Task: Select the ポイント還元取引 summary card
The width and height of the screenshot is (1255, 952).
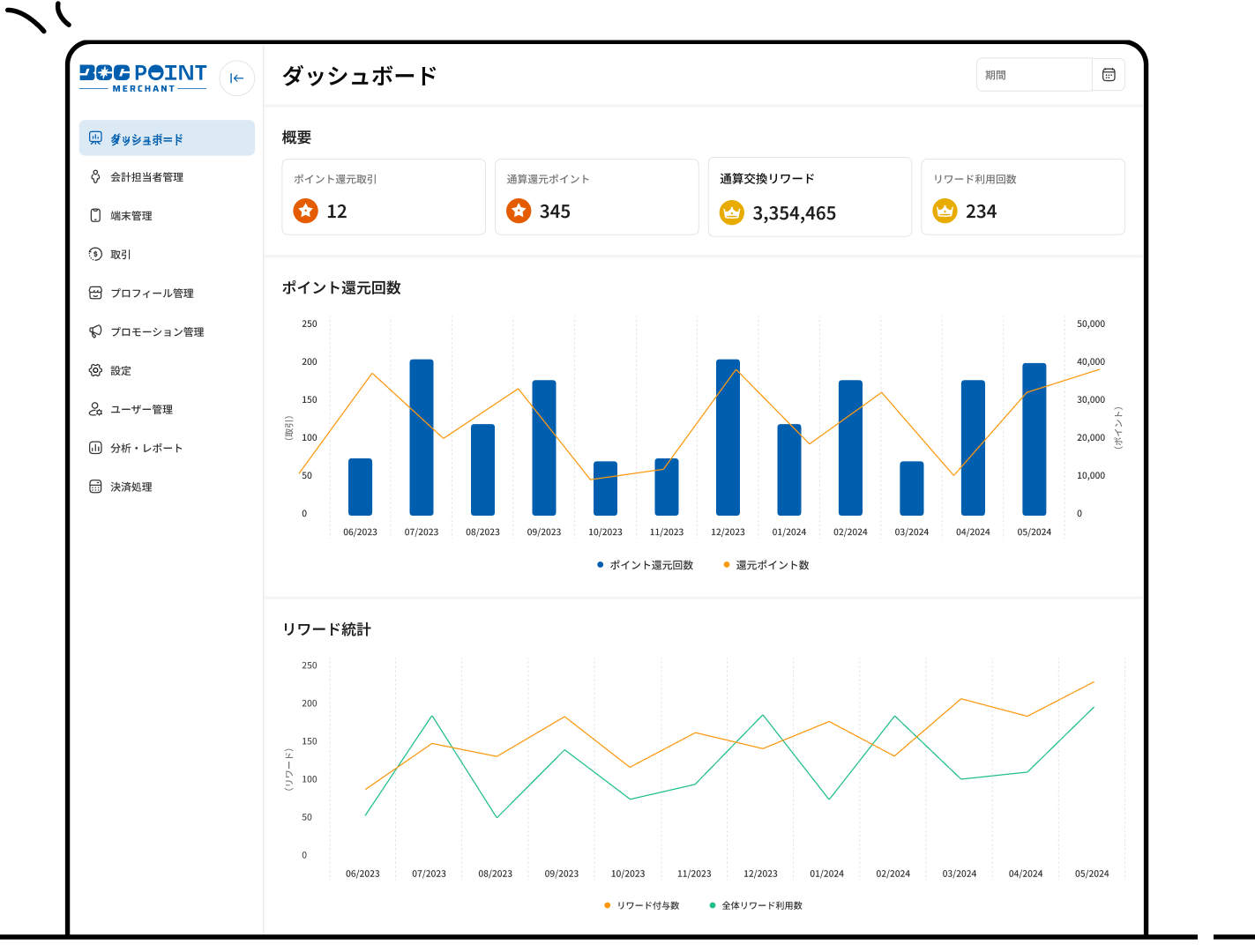Action: point(384,197)
